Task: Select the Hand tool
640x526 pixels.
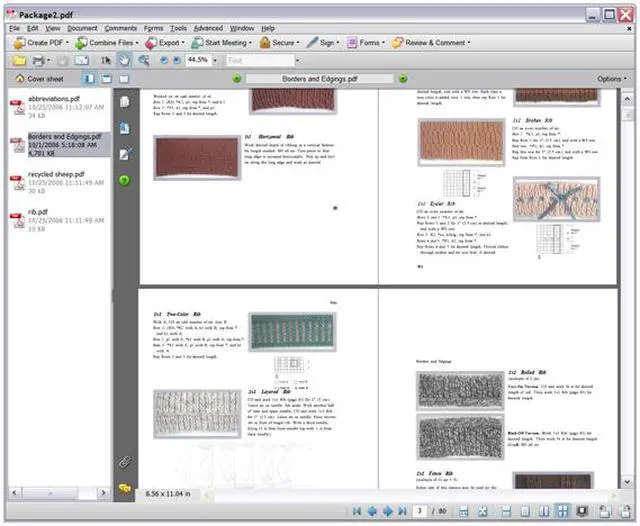Action: [123, 61]
